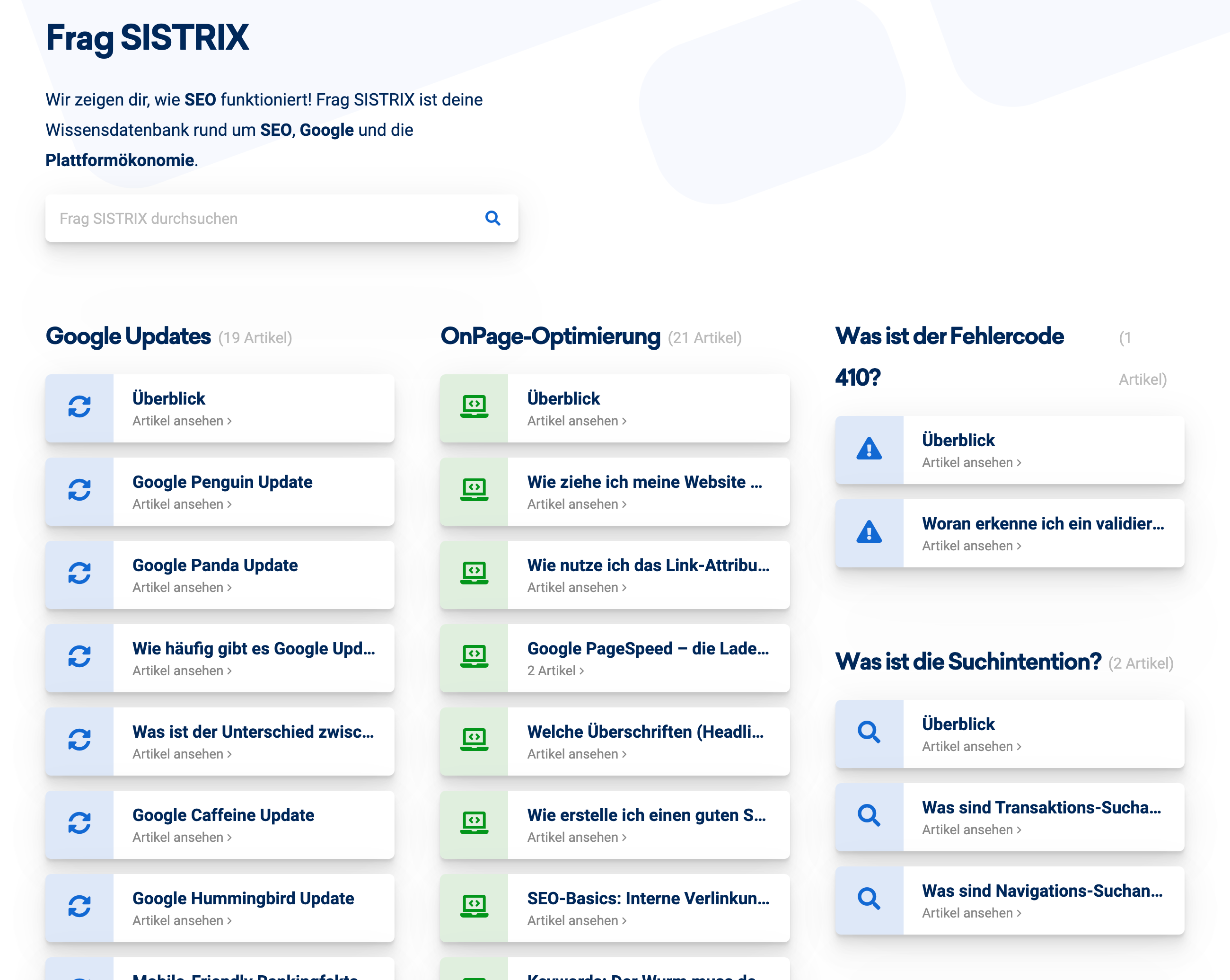Click magnifier icon beside 'Was sind Navigations-Suchan...'

pyautogui.click(x=869, y=899)
